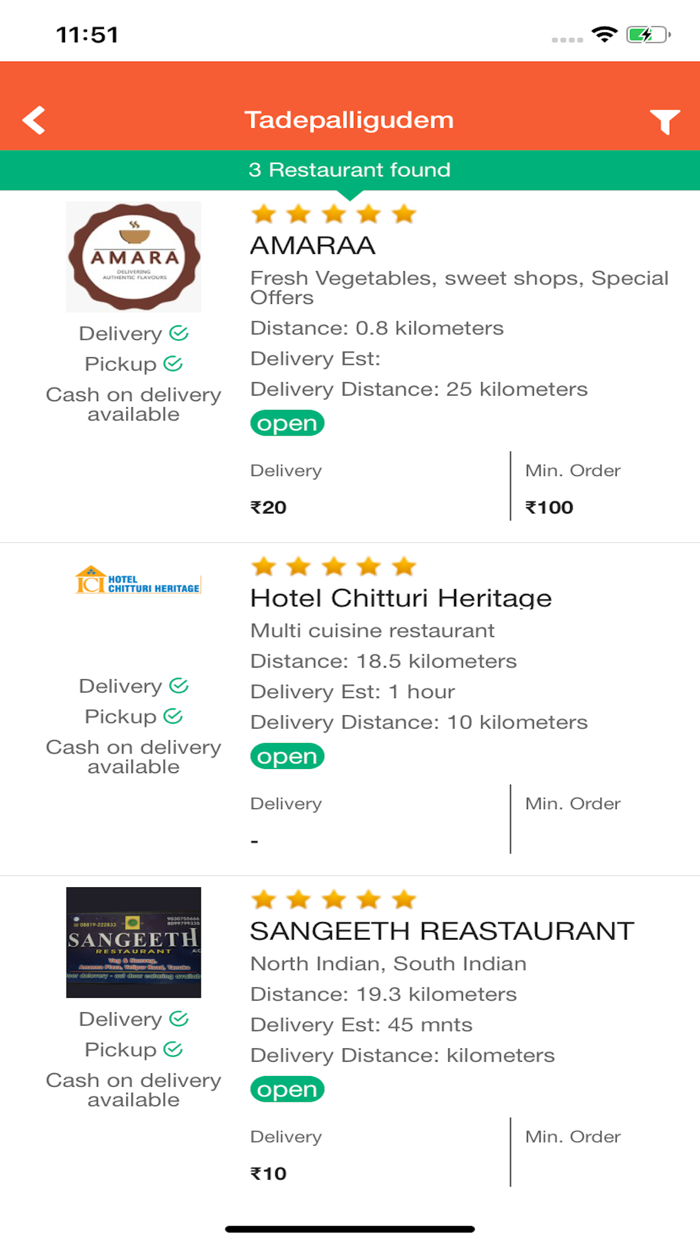The width and height of the screenshot is (700, 1244).
Task: Select the Hotel Chitturi Heritage logo
Action: (x=133, y=580)
